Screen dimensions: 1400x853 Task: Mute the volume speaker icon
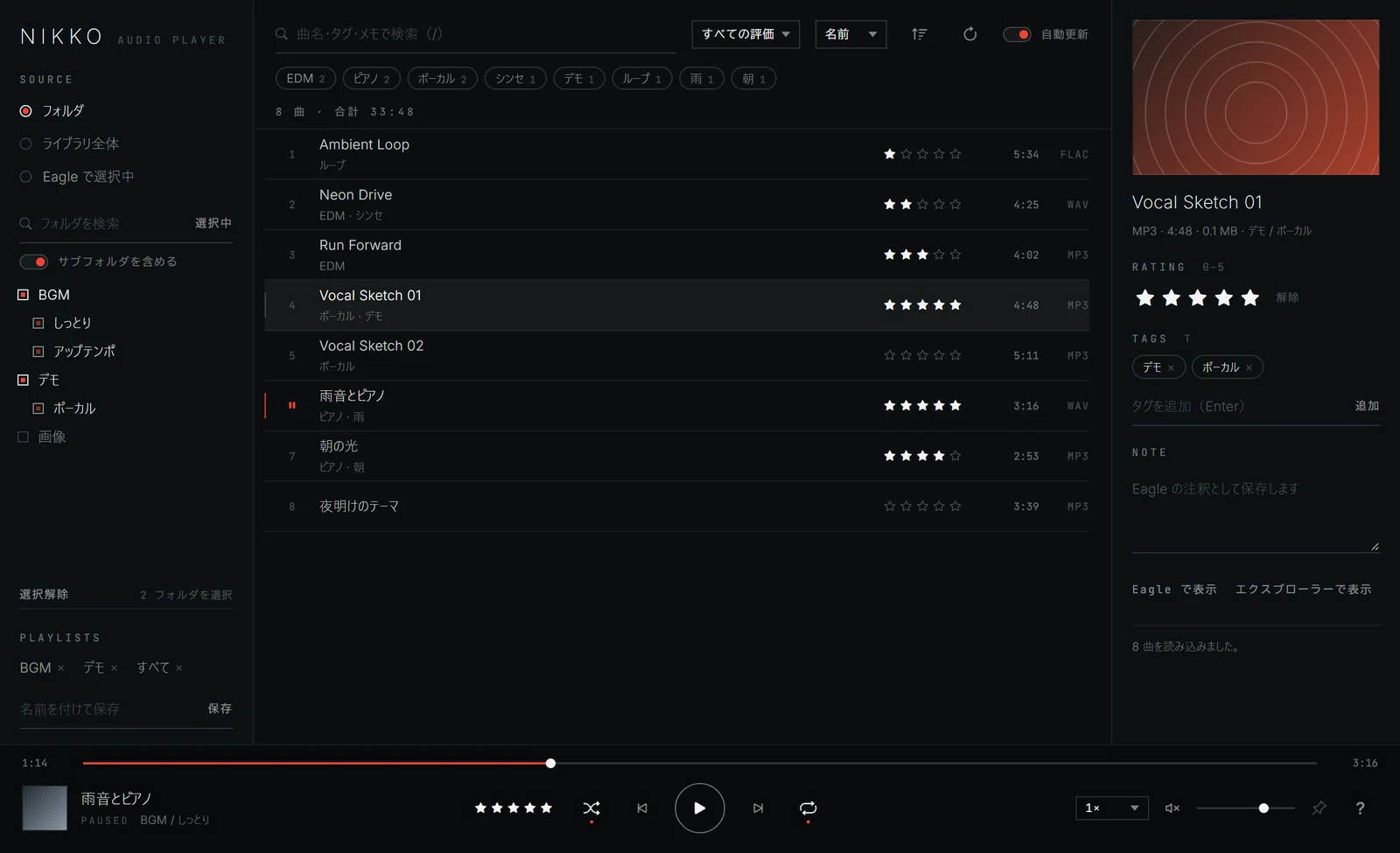(x=1172, y=808)
